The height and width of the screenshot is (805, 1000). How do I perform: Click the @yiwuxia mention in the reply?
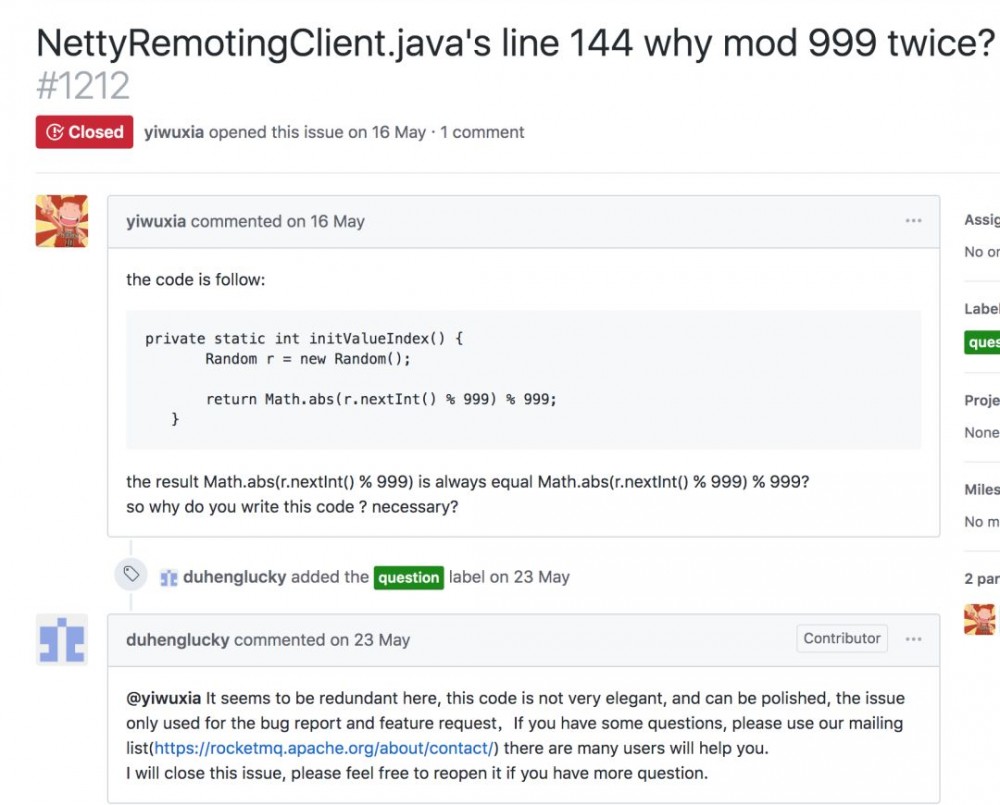pos(163,698)
